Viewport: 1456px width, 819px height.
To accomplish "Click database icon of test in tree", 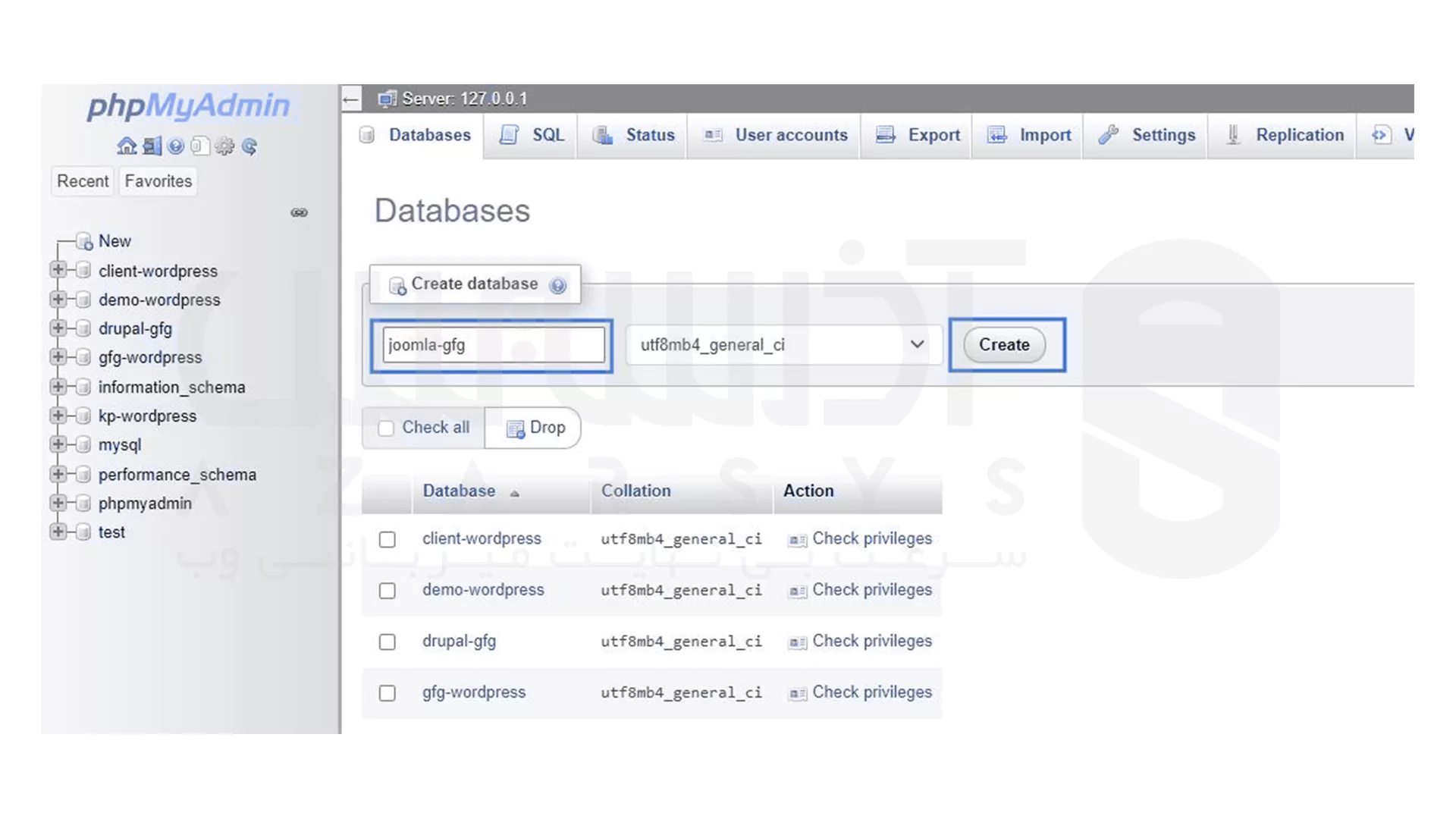I will tap(84, 532).
